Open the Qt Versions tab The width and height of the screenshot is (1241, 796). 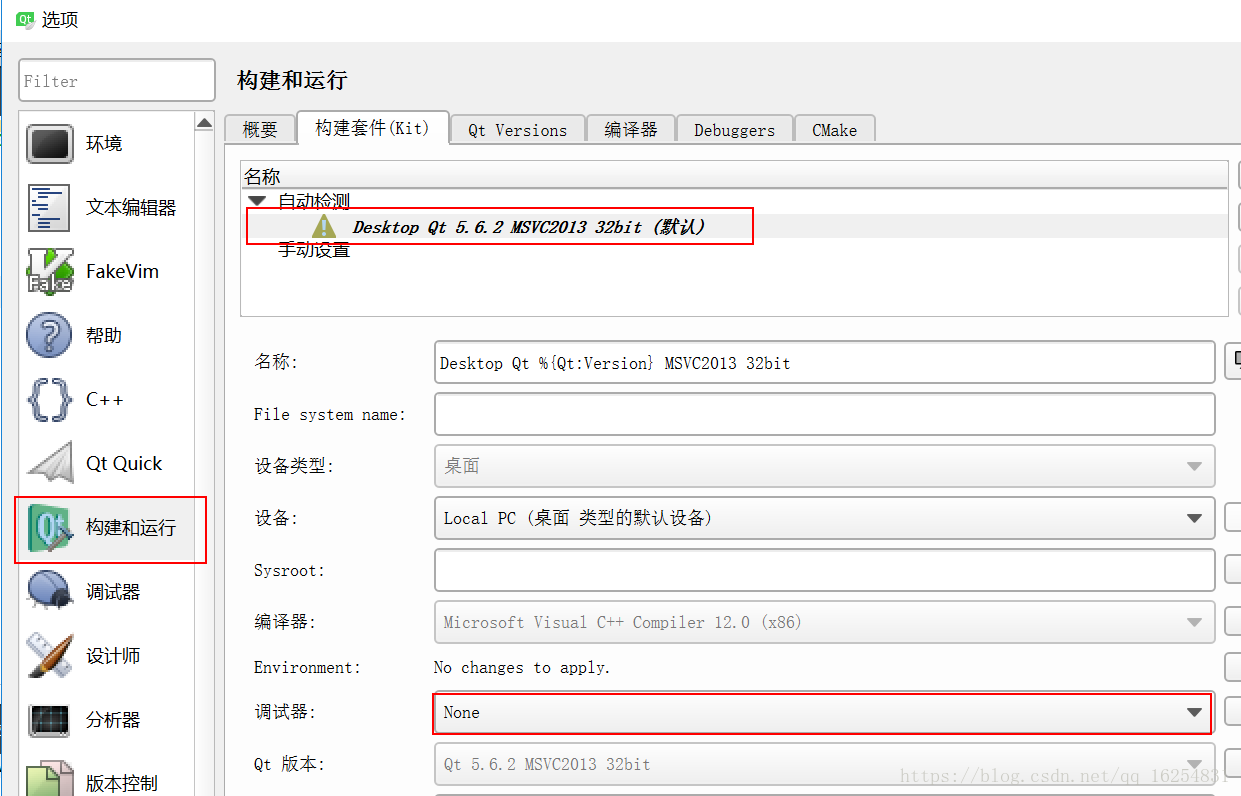517,130
